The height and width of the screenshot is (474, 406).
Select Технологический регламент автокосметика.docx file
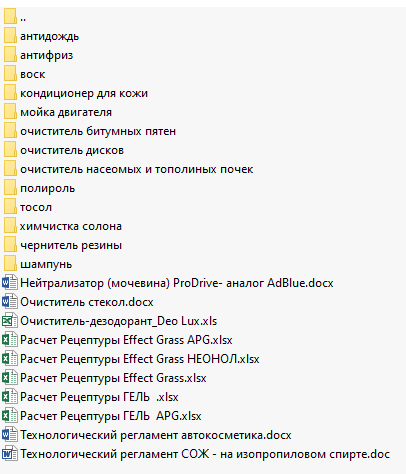tap(156, 435)
